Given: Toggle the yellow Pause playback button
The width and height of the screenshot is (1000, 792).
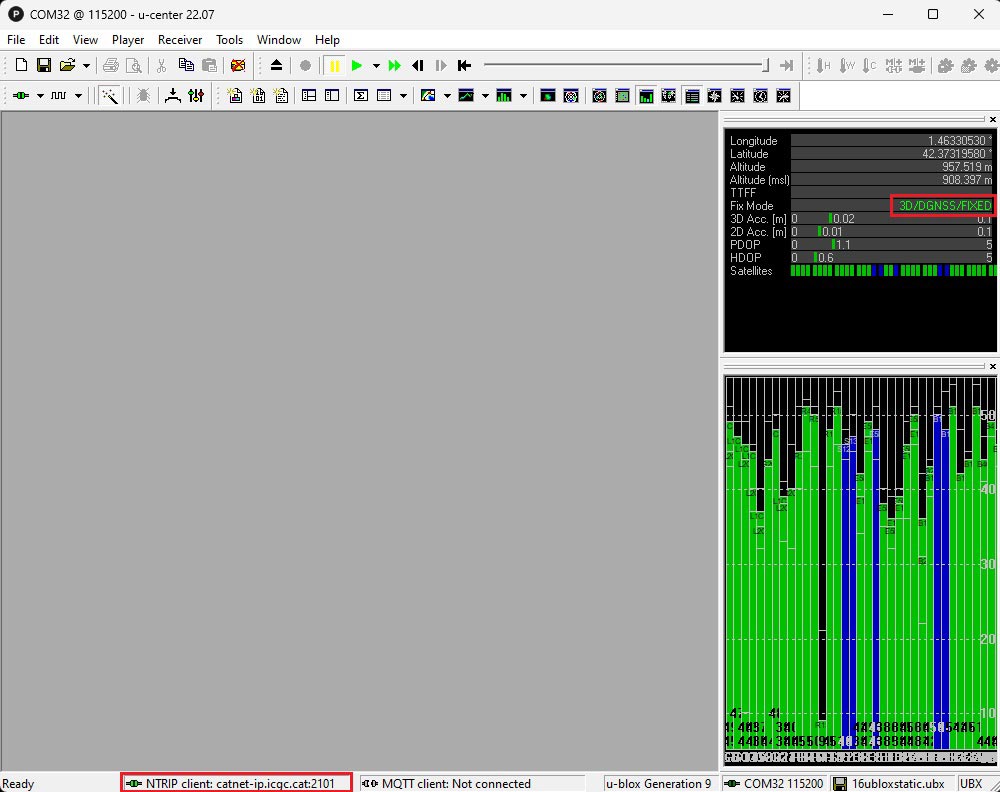Looking at the screenshot, I should click(x=334, y=66).
